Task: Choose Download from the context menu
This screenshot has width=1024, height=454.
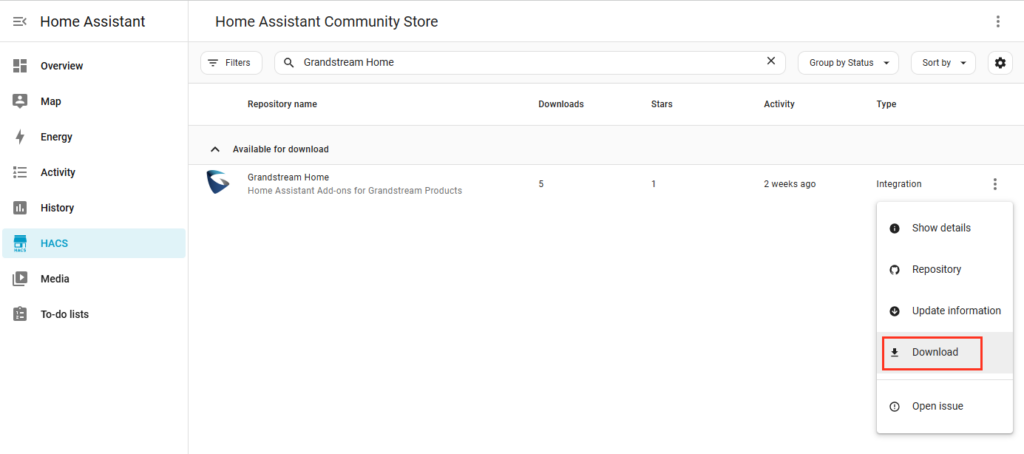Action: tap(944, 352)
